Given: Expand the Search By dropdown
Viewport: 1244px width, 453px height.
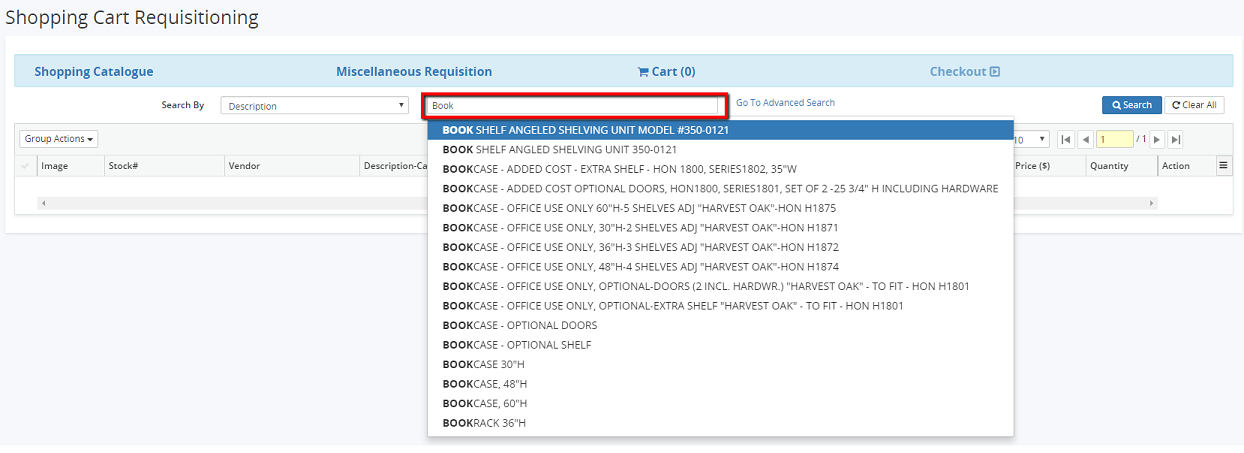Looking at the screenshot, I should (x=315, y=106).
